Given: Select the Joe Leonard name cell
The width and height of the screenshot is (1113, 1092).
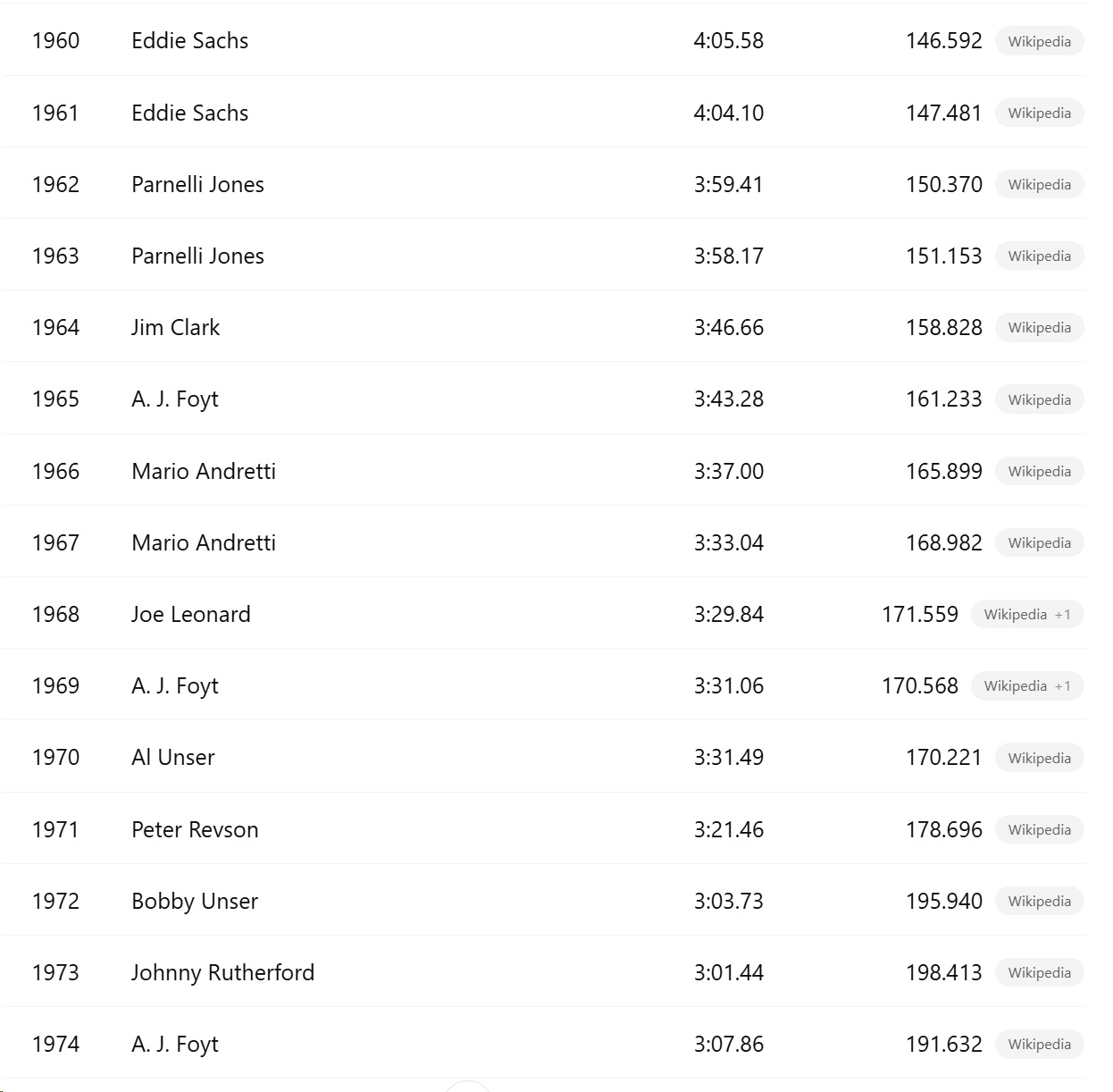Looking at the screenshot, I should pyautogui.click(x=190, y=614).
